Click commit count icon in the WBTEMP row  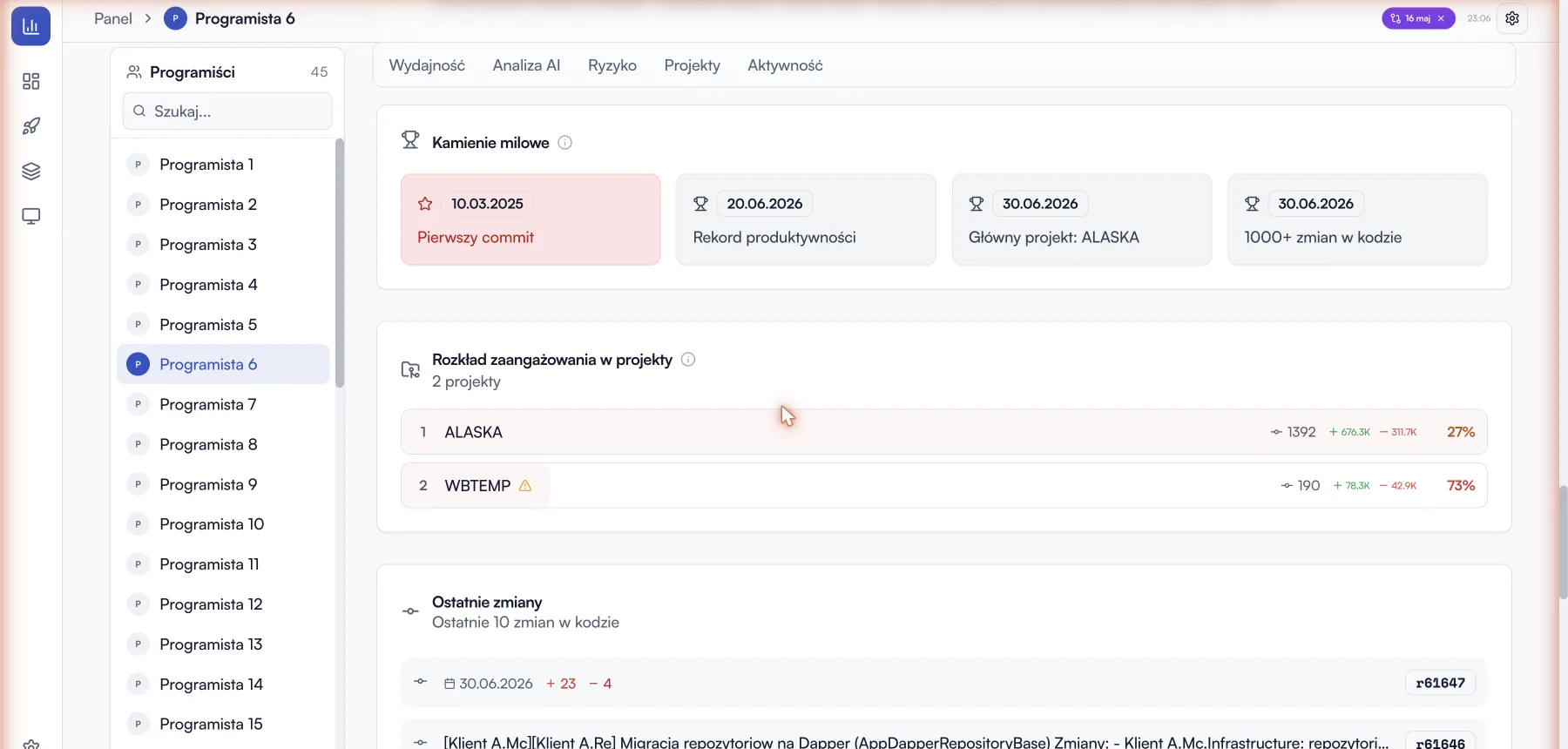pyautogui.click(x=1287, y=486)
